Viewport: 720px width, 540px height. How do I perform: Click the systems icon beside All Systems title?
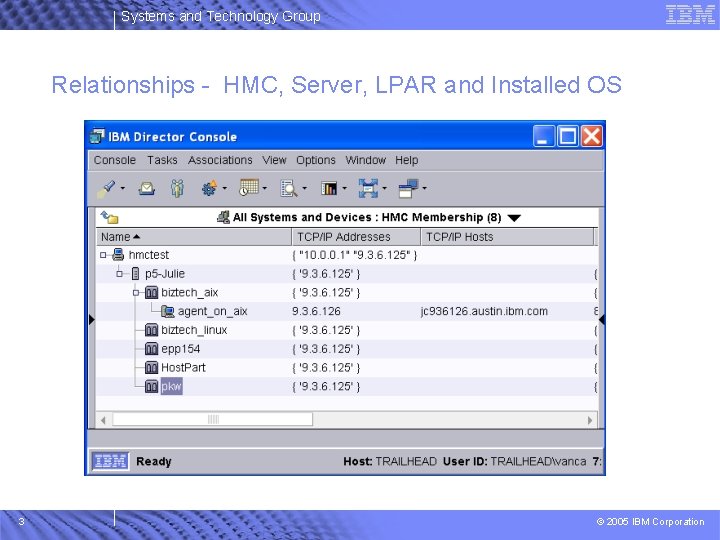(223, 217)
